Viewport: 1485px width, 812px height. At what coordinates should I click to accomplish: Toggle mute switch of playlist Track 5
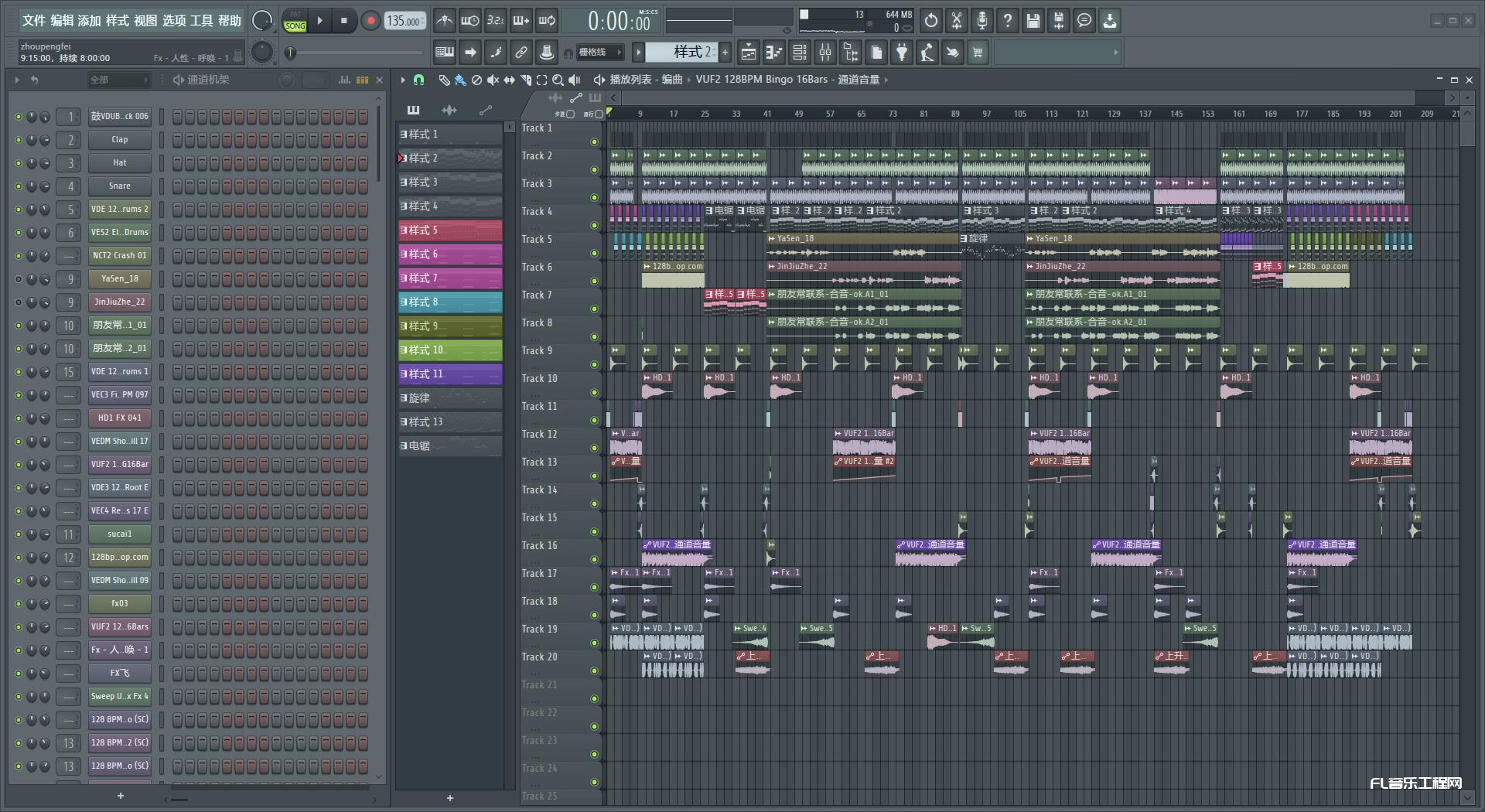coord(594,253)
